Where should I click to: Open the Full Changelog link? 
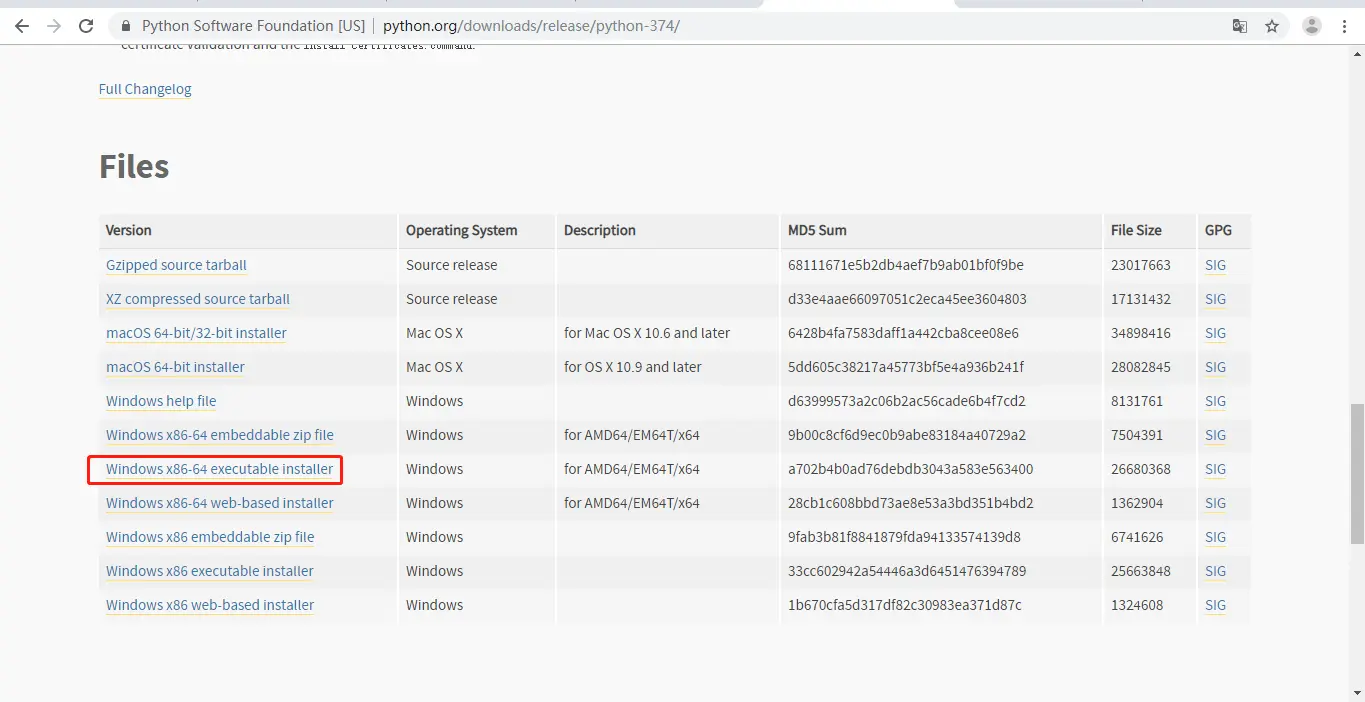(144, 89)
